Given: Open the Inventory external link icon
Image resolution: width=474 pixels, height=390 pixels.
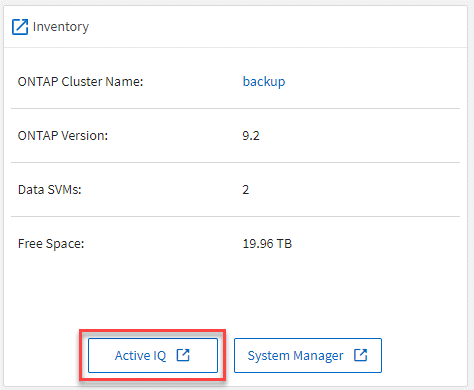Looking at the screenshot, I should click(20, 27).
